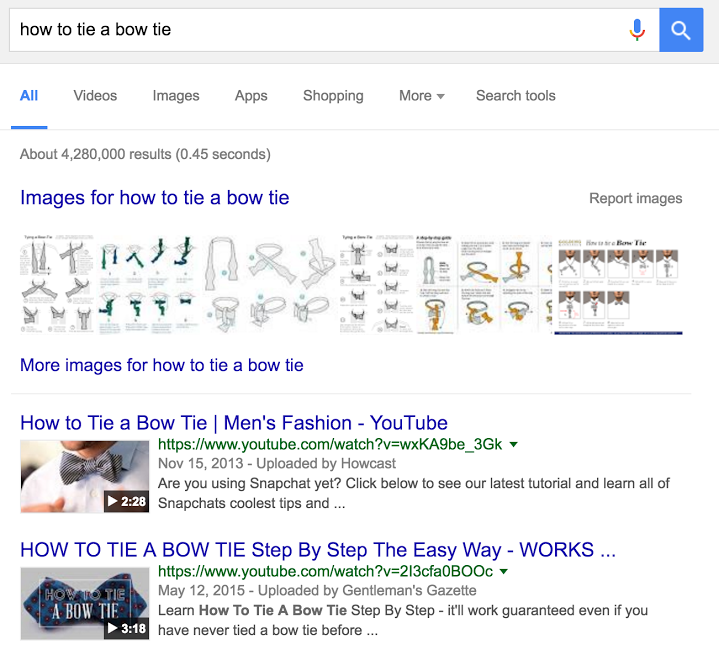Click 'More images for how to tie a bow tie'
This screenshot has width=719, height=655.
tap(161, 365)
